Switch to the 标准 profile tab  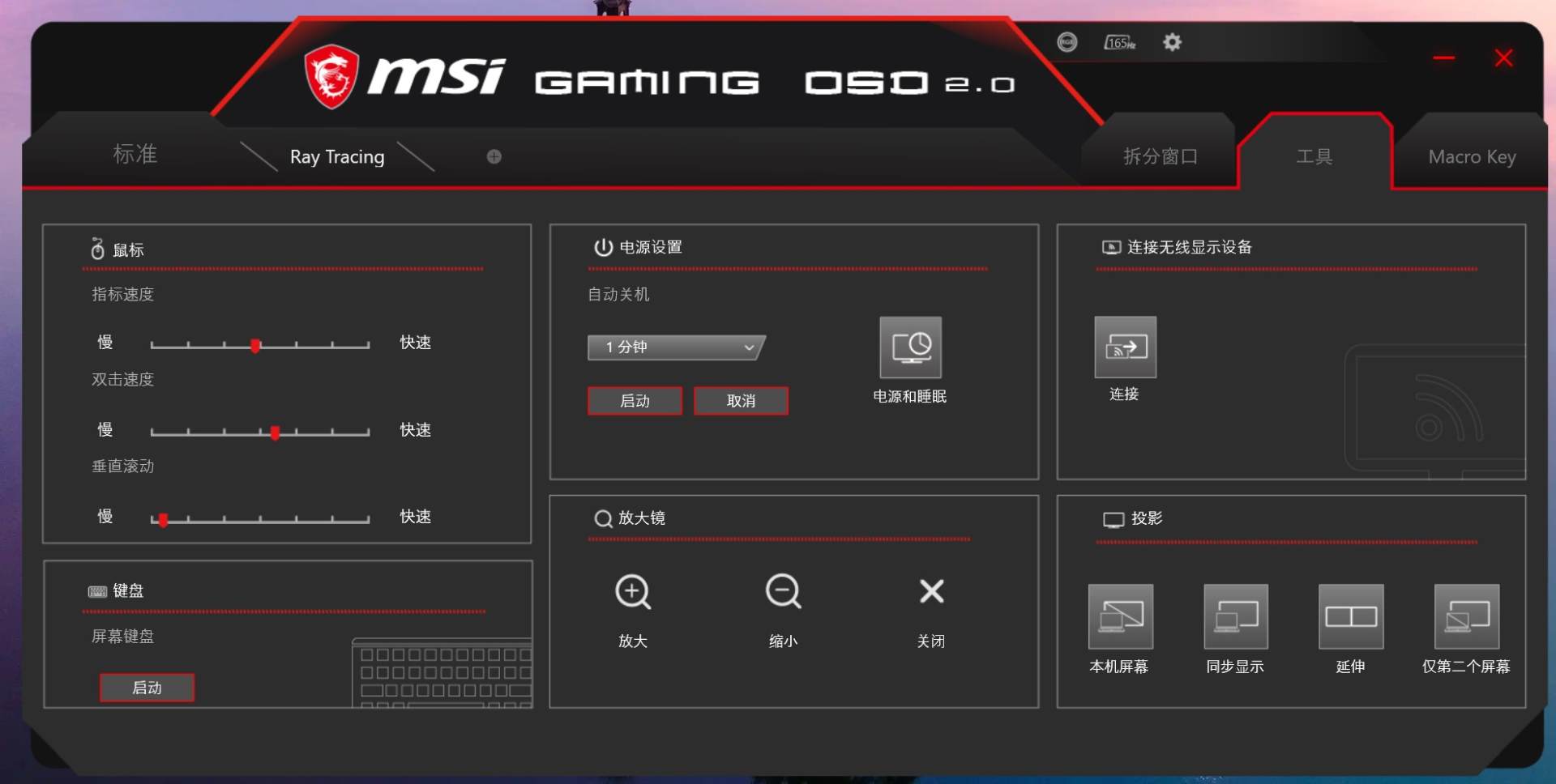tap(135, 154)
